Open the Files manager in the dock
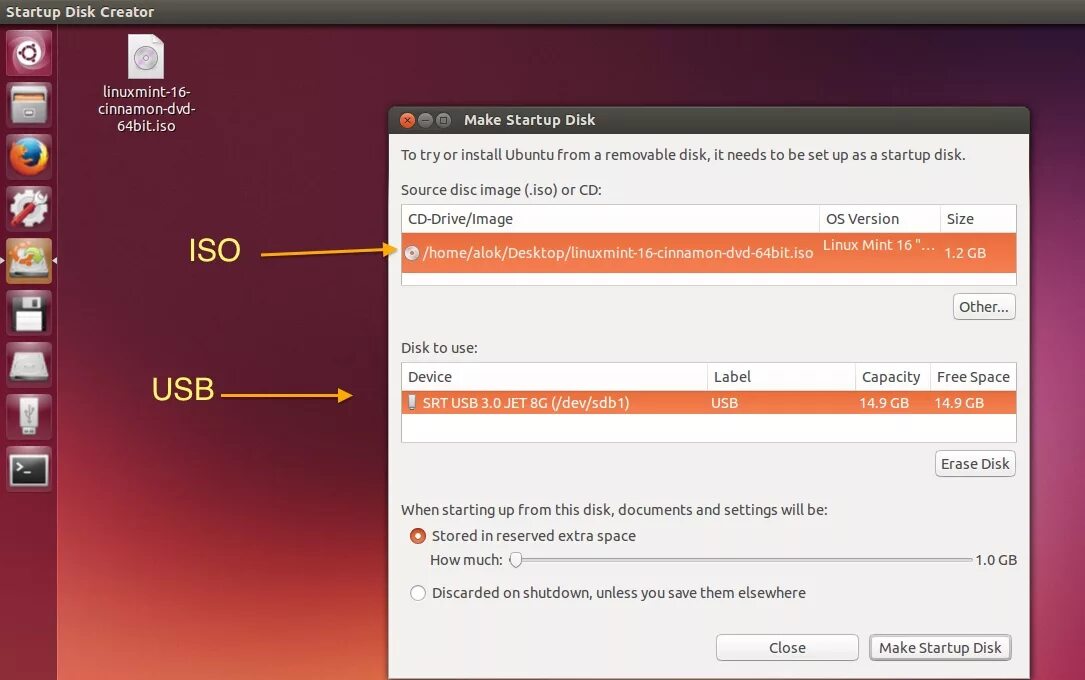 [28, 104]
